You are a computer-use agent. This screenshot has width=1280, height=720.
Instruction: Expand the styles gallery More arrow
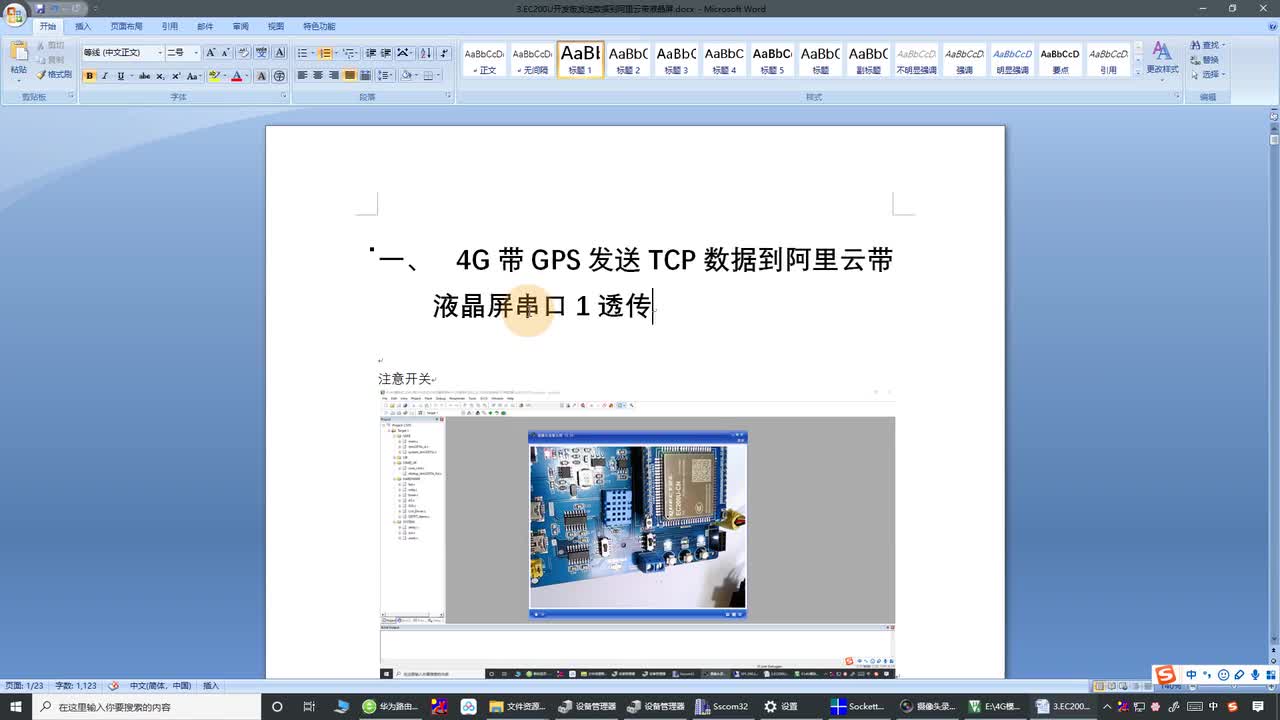[1138, 73]
